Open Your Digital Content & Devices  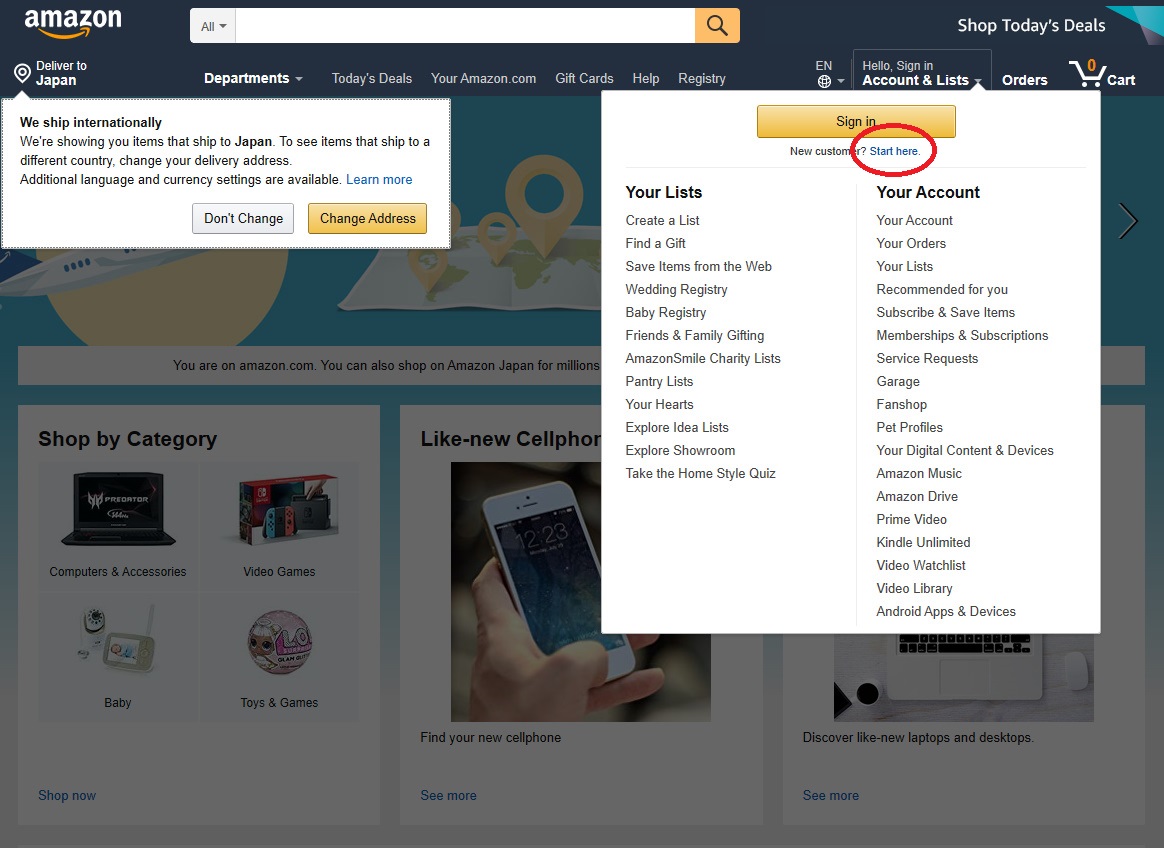pos(964,451)
